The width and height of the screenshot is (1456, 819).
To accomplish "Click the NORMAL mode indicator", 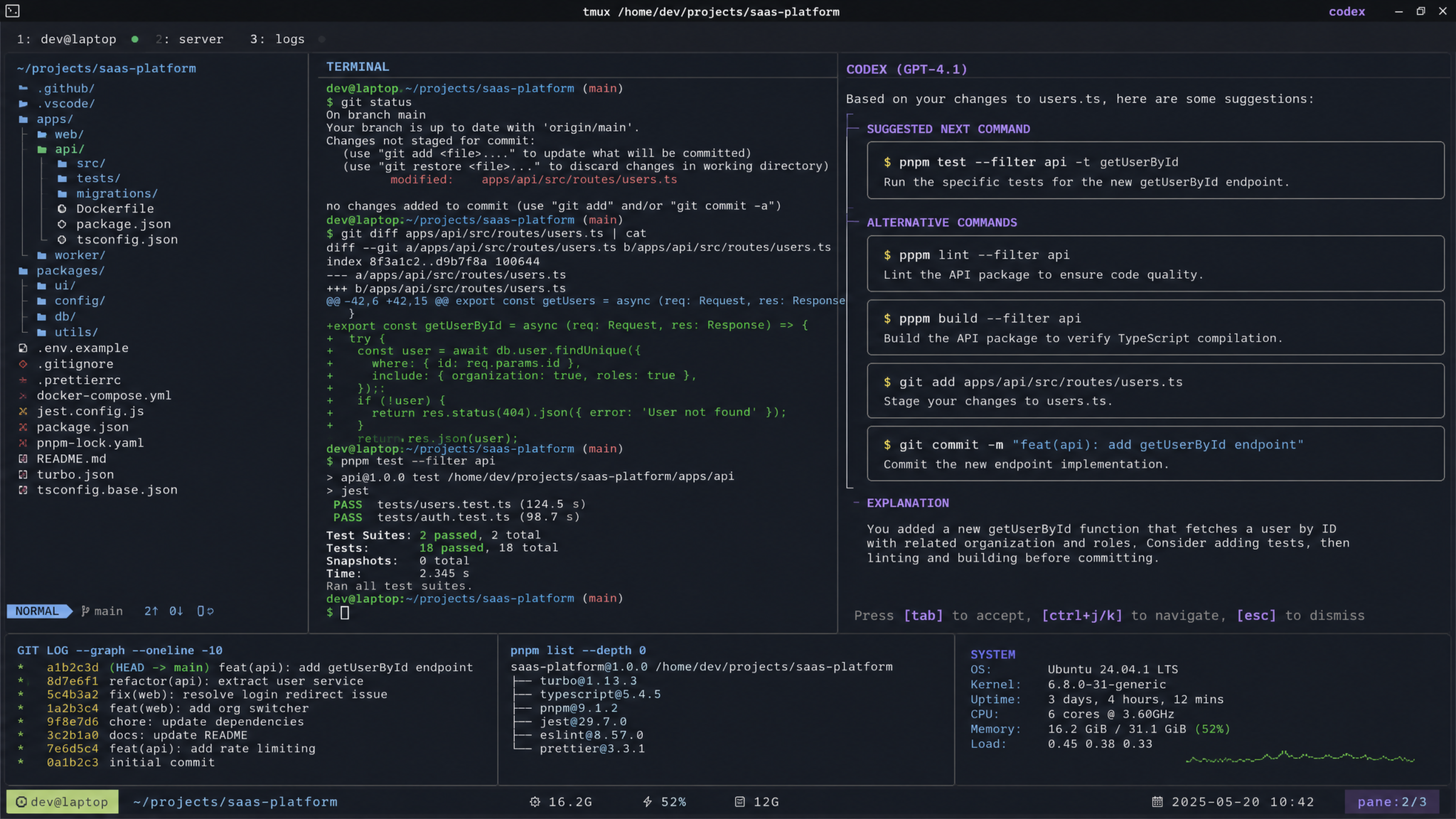I will coord(38,611).
